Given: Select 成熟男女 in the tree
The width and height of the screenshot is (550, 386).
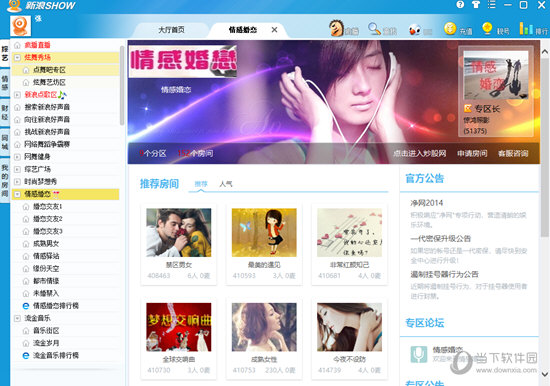Looking at the screenshot, I should (x=46, y=244).
